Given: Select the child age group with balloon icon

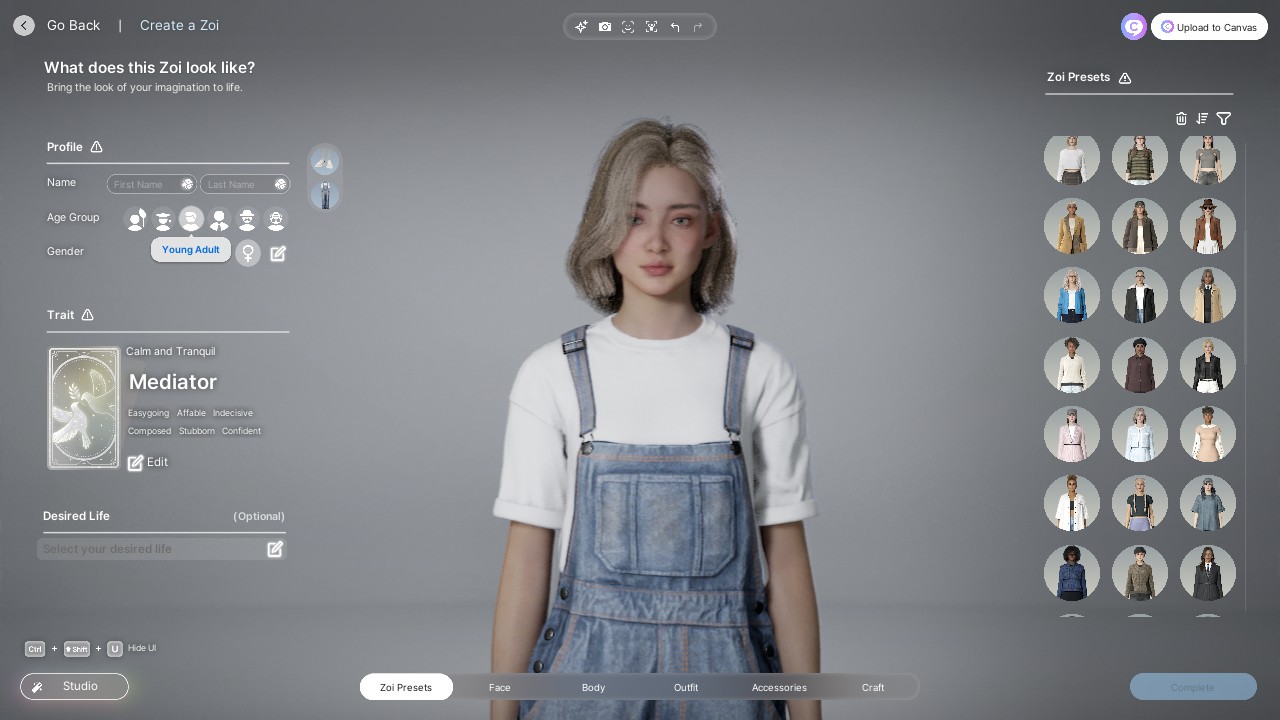Looking at the screenshot, I should pyautogui.click(x=136, y=219).
